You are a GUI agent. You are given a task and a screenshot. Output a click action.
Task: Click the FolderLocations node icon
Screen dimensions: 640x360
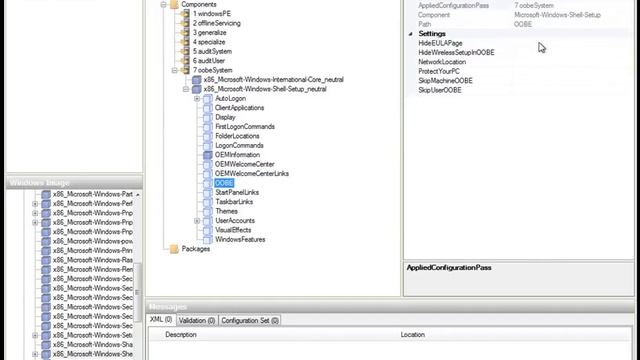pos(208,136)
